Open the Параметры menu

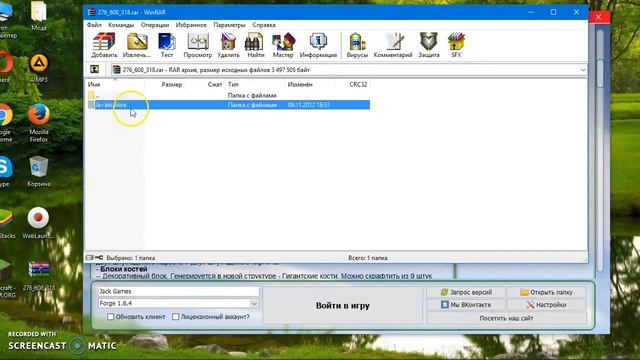tap(229, 25)
